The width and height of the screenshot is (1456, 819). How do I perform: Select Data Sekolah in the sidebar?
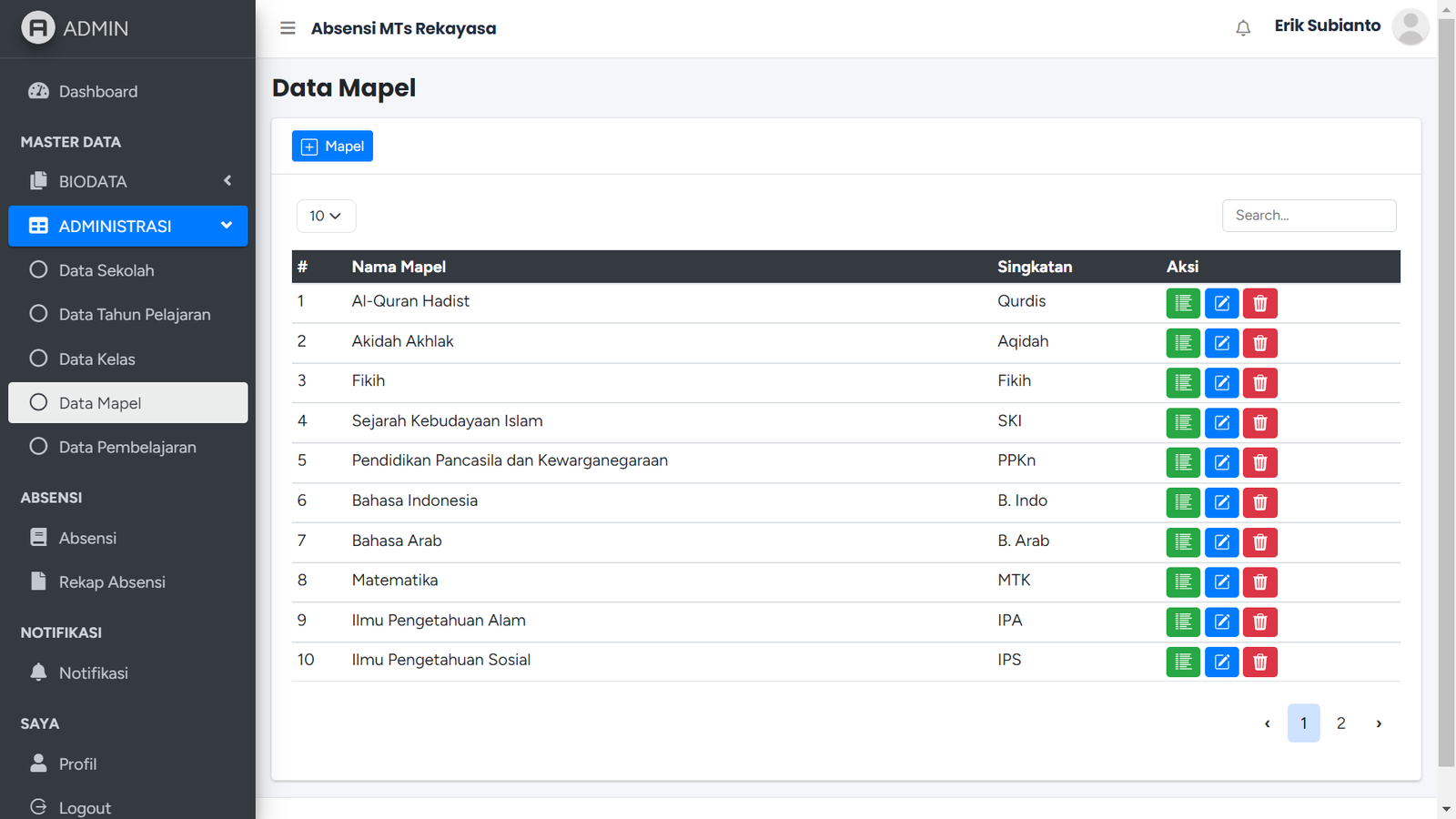pos(106,270)
